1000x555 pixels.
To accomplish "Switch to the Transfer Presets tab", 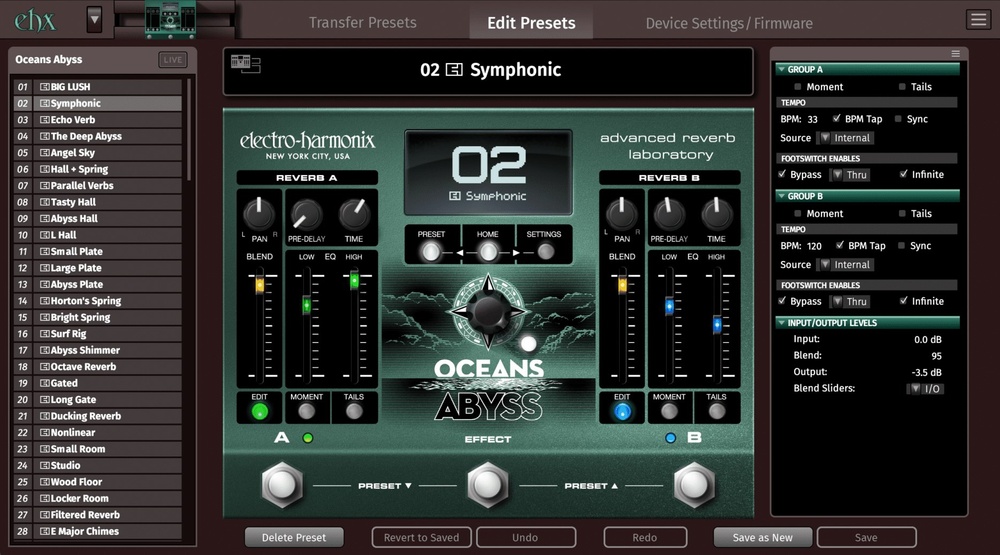I will click(362, 23).
